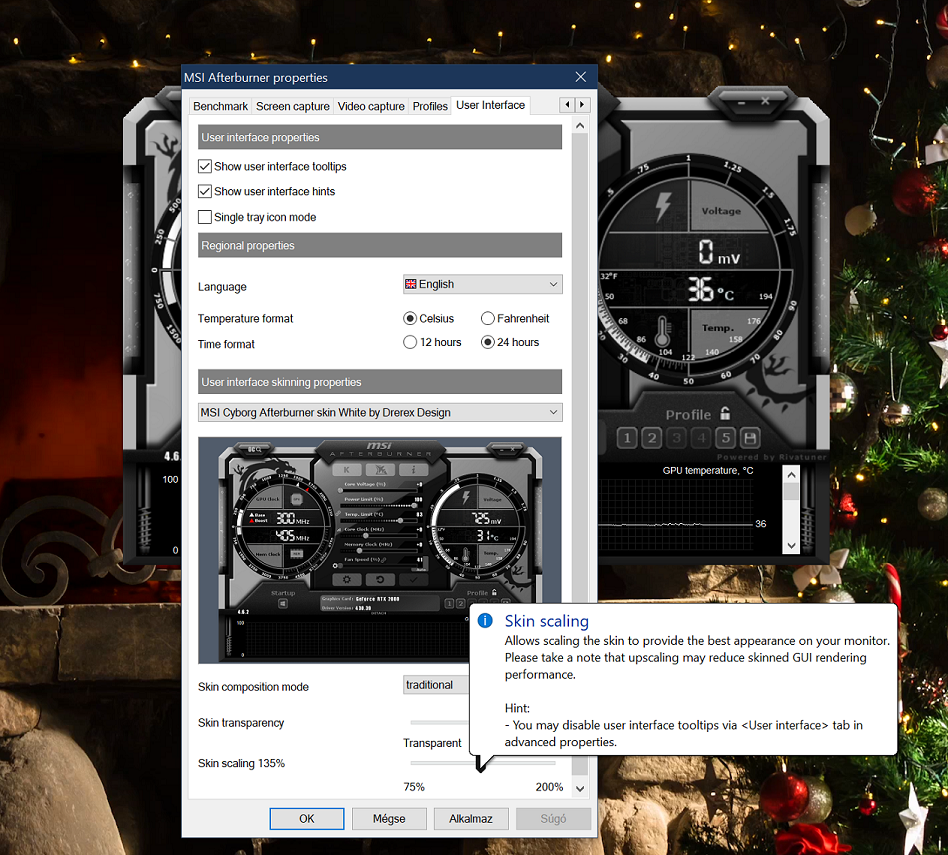Click the User interface skinning properties header
This screenshot has width=948, height=855.
tap(380, 382)
